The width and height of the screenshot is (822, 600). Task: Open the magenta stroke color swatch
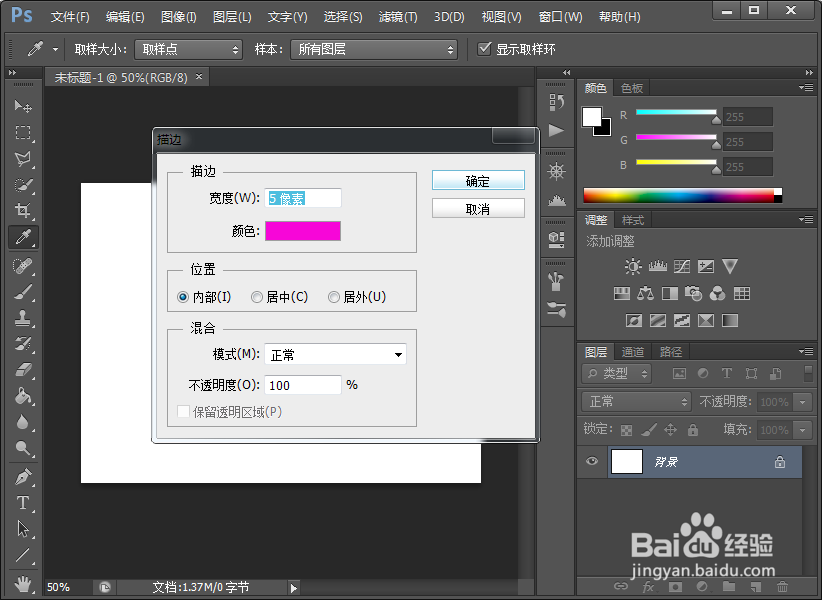pos(303,230)
